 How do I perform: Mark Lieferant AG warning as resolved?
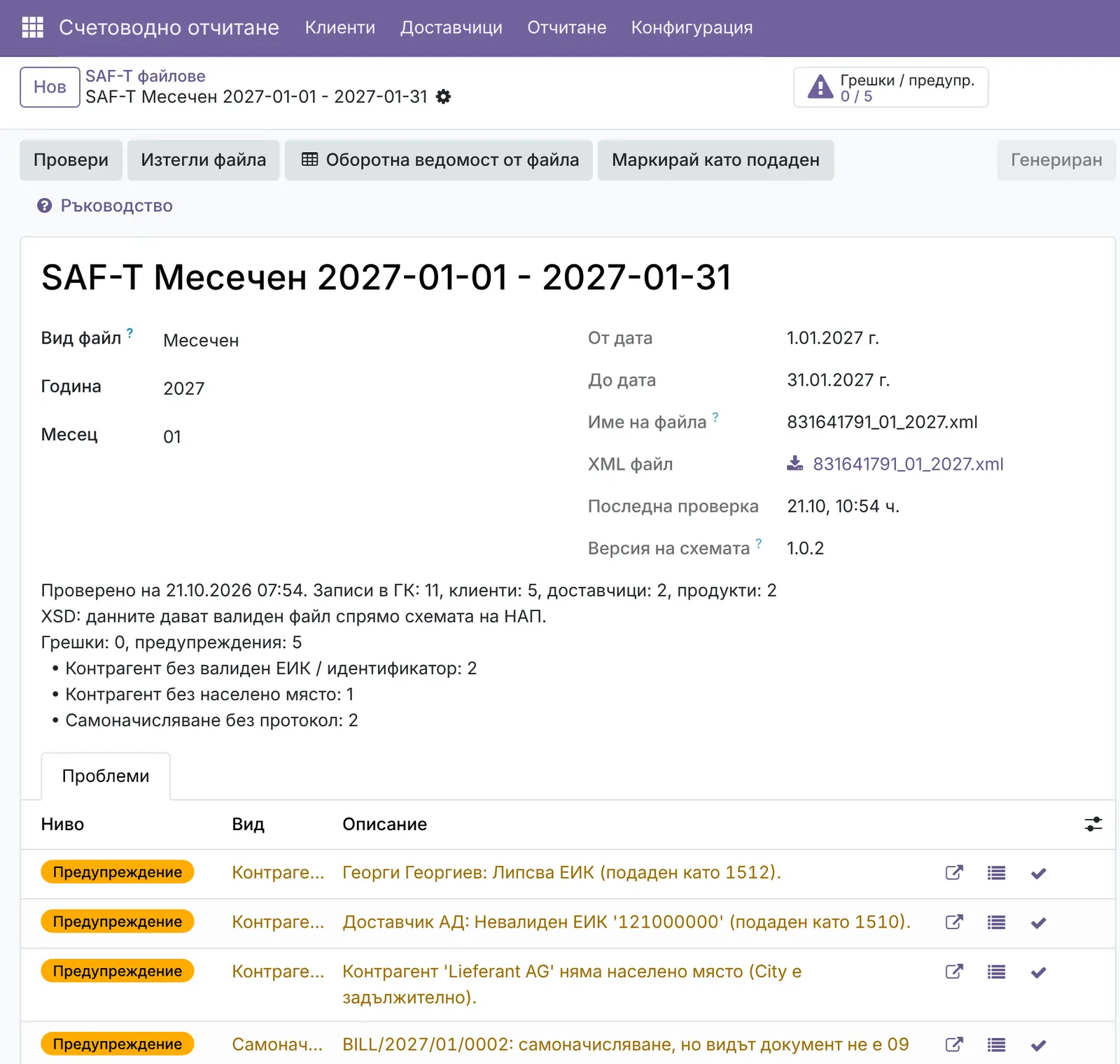tap(1039, 972)
